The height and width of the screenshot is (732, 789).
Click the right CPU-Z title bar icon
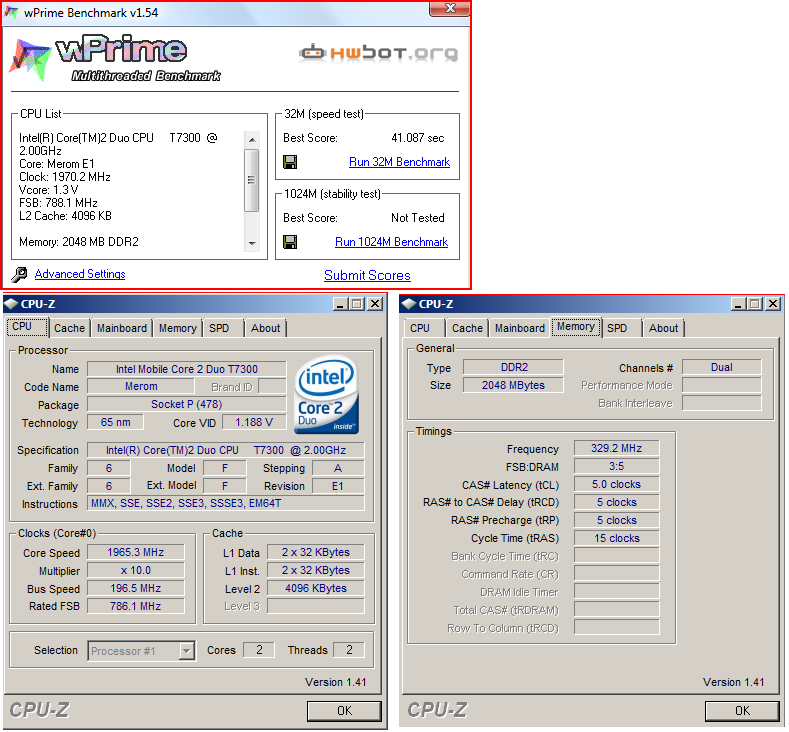(x=409, y=304)
